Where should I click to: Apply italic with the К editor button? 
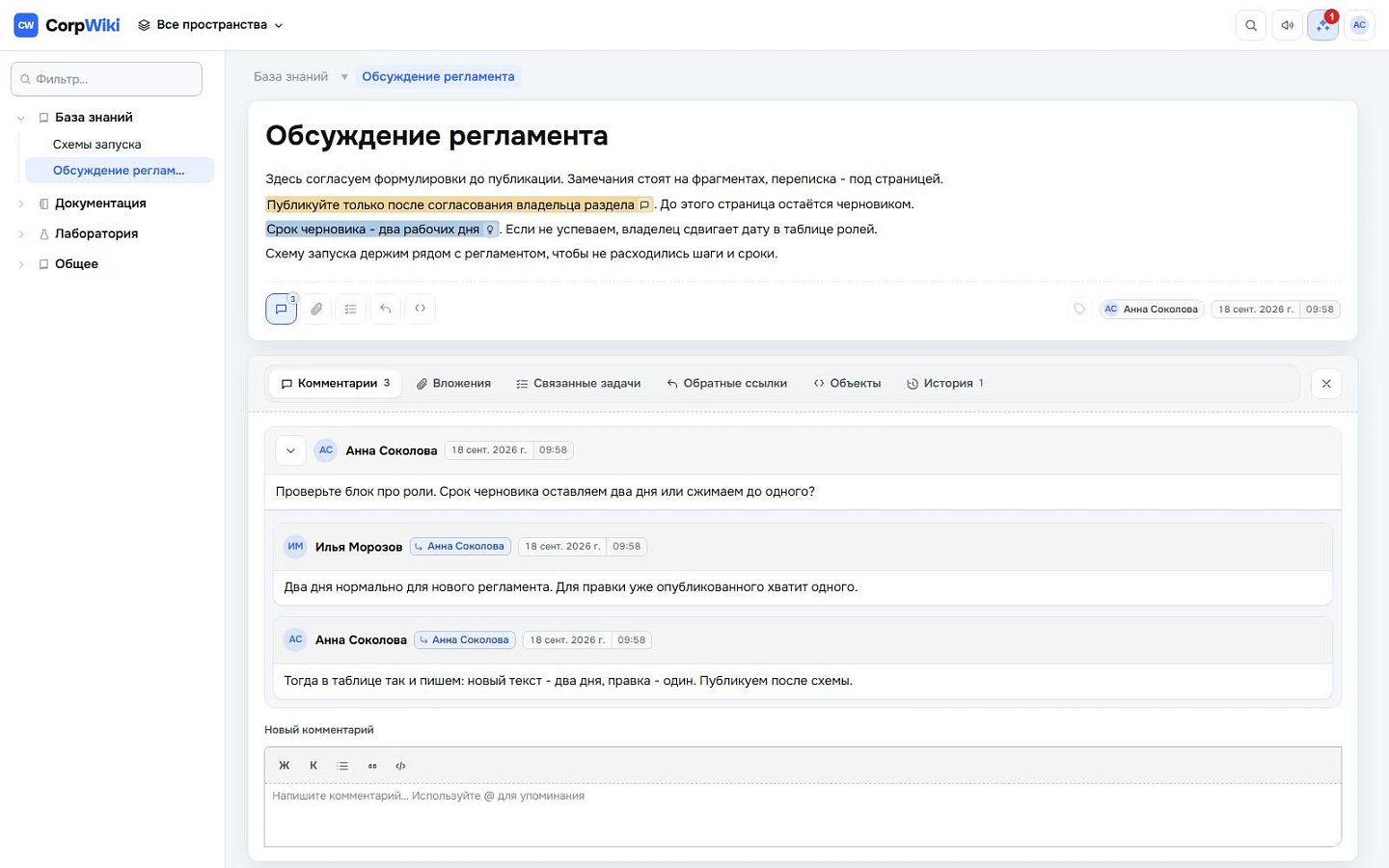click(313, 766)
